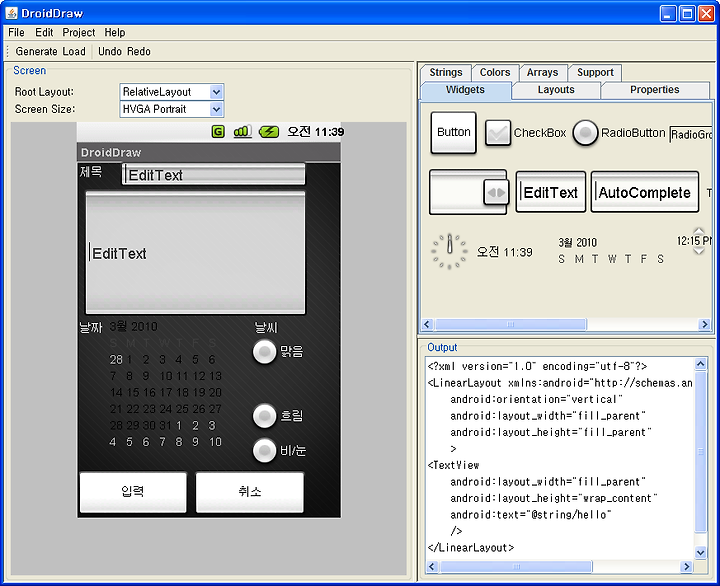Pick the Button widget from the palette

point(453,132)
